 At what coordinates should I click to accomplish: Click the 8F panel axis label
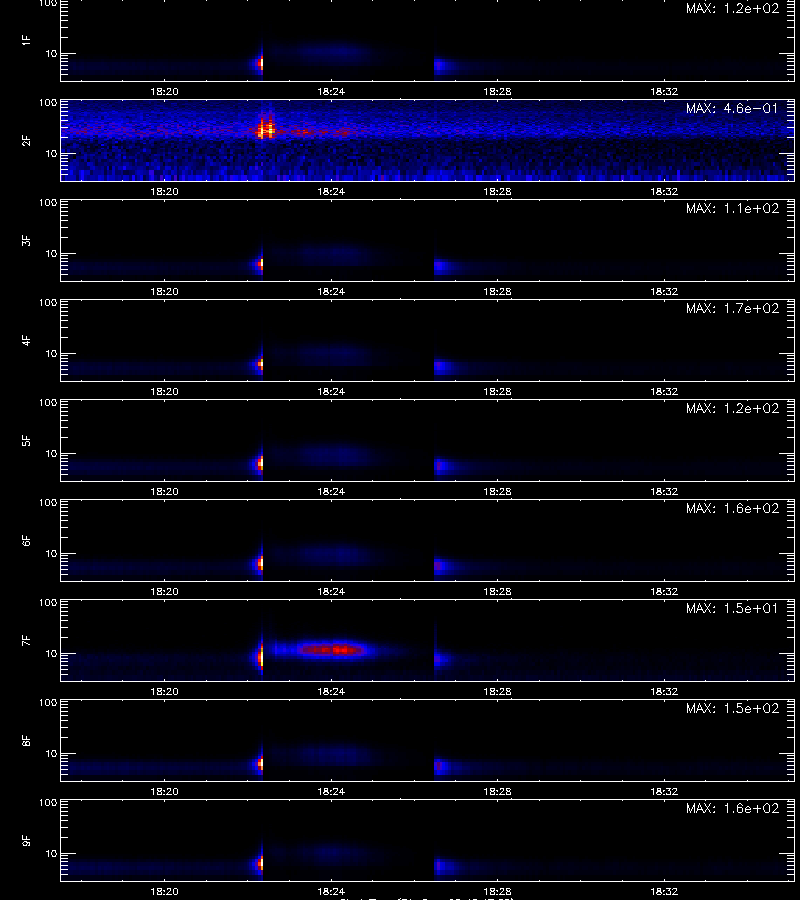click(26, 740)
